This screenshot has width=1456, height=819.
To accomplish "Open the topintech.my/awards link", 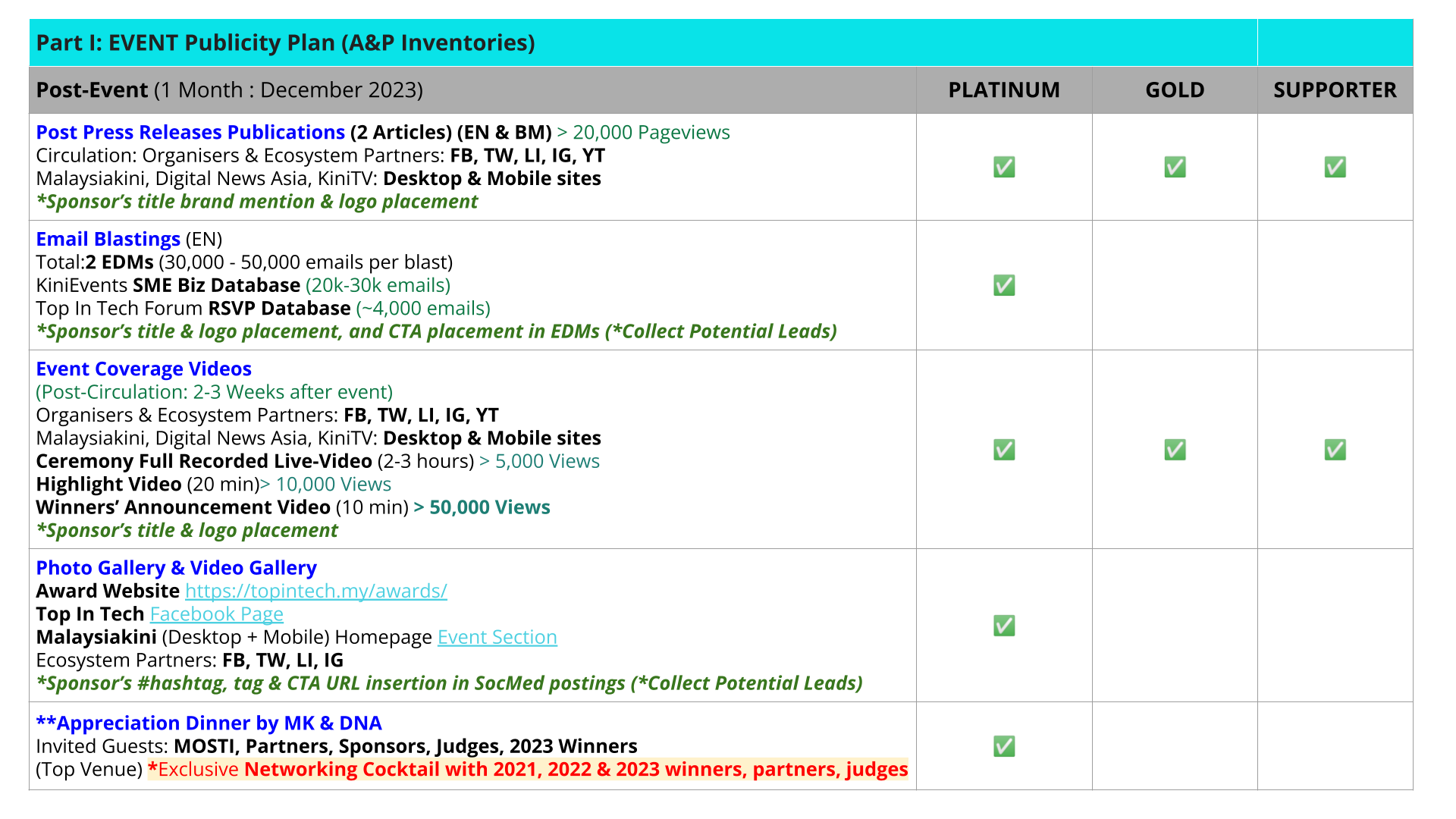I will pyautogui.click(x=315, y=591).
